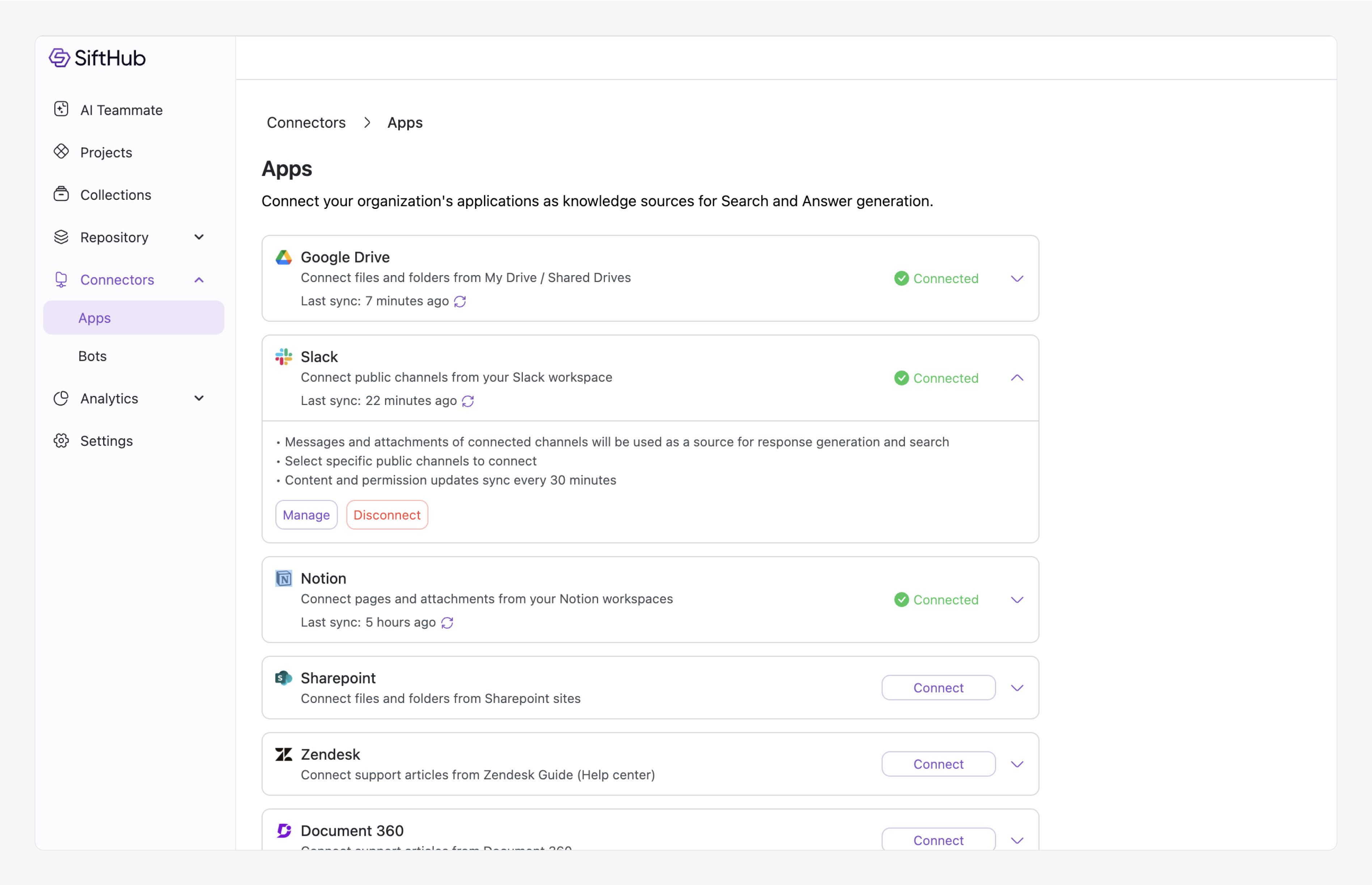The height and width of the screenshot is (885, 1372).
Task: Expand the Google Drive connector details
Action: coord(1016,279)
